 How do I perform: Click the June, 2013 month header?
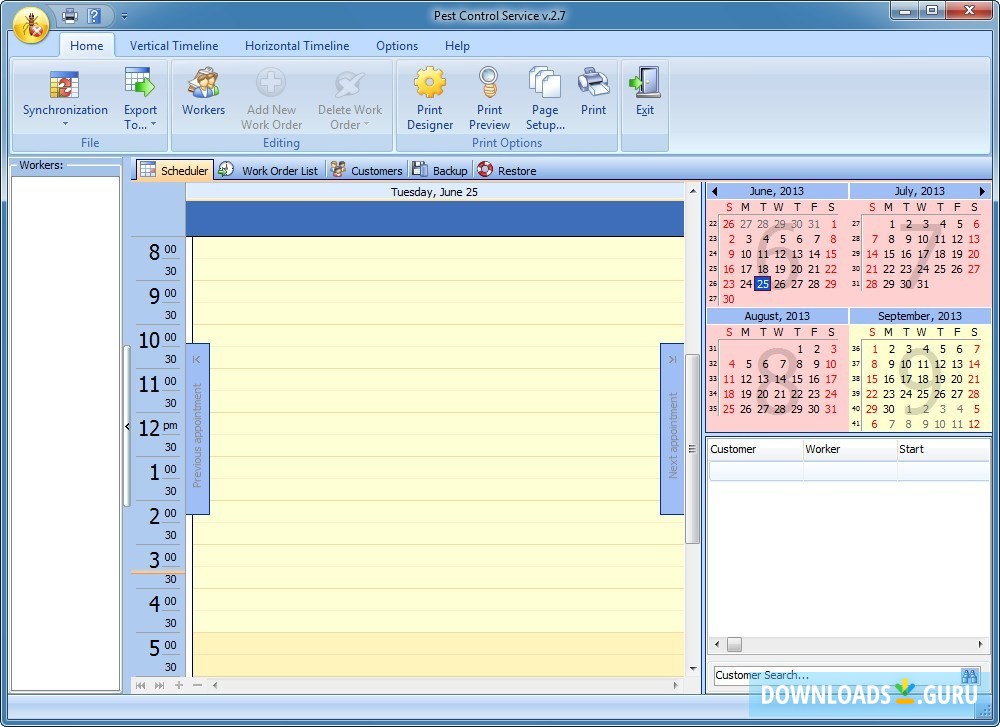coord(777,191)
